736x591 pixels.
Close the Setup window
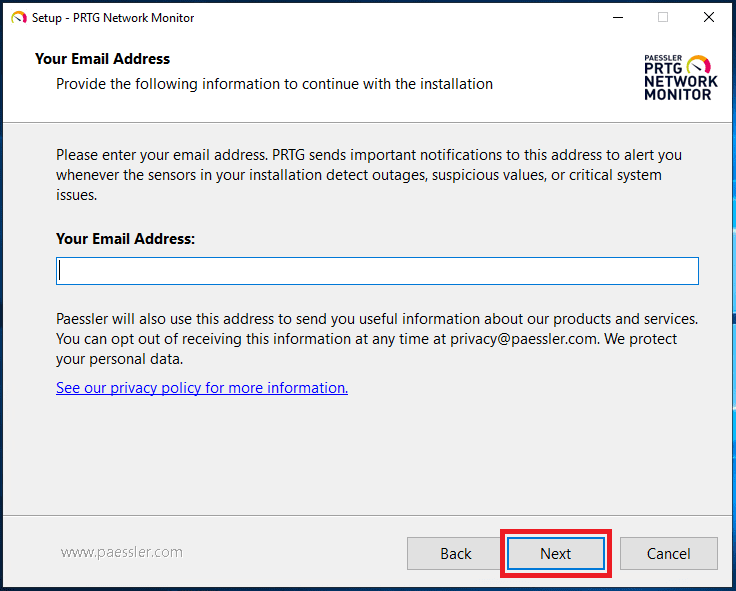pyautogui.click(x=709, y=17)
